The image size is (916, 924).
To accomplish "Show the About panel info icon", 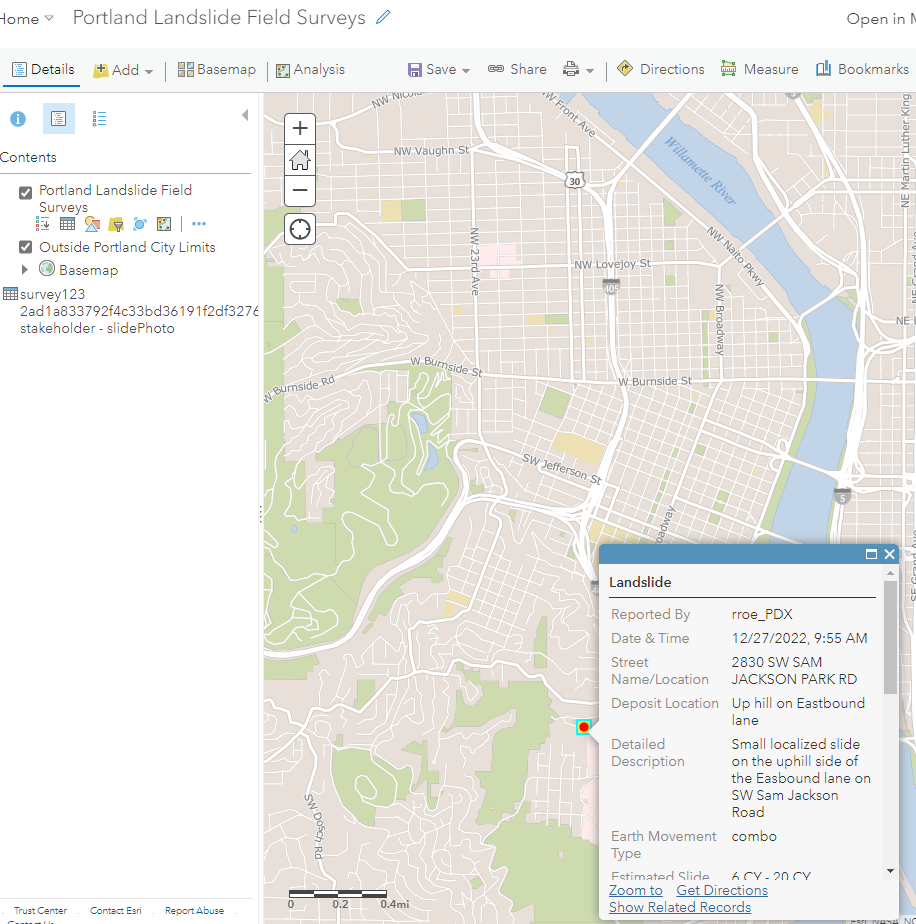I will click(x=17, y=118).
